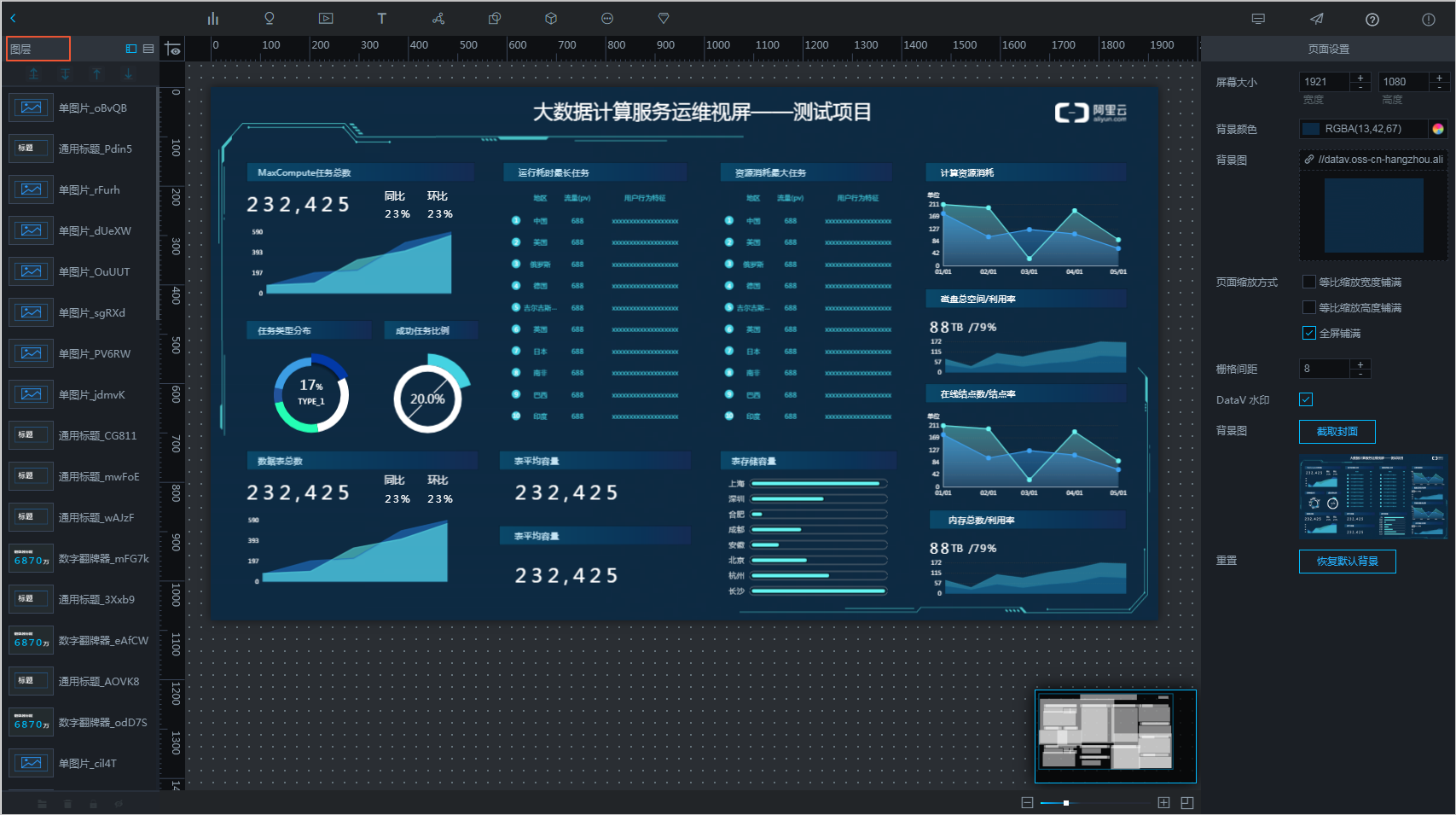Open the background color picker wheel
1456x815 pixels.
(x=1438, y=129)
